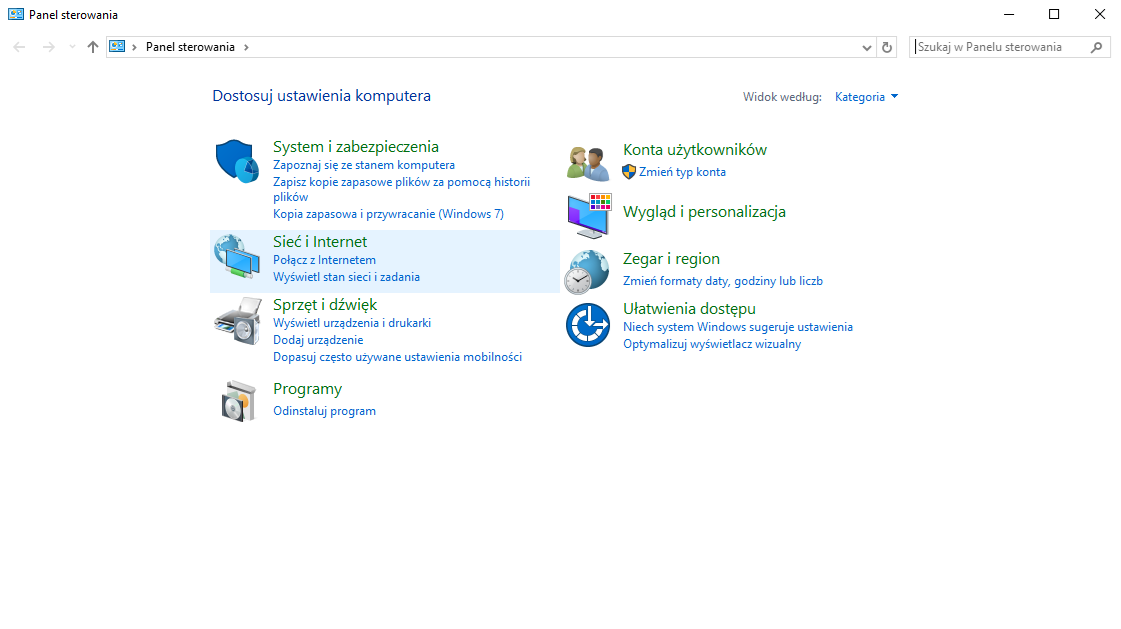This screenshot has width=1121, height=629.
Task: Click the Sprzęt i dźwięk printer icon
Action: pos(237,320)
